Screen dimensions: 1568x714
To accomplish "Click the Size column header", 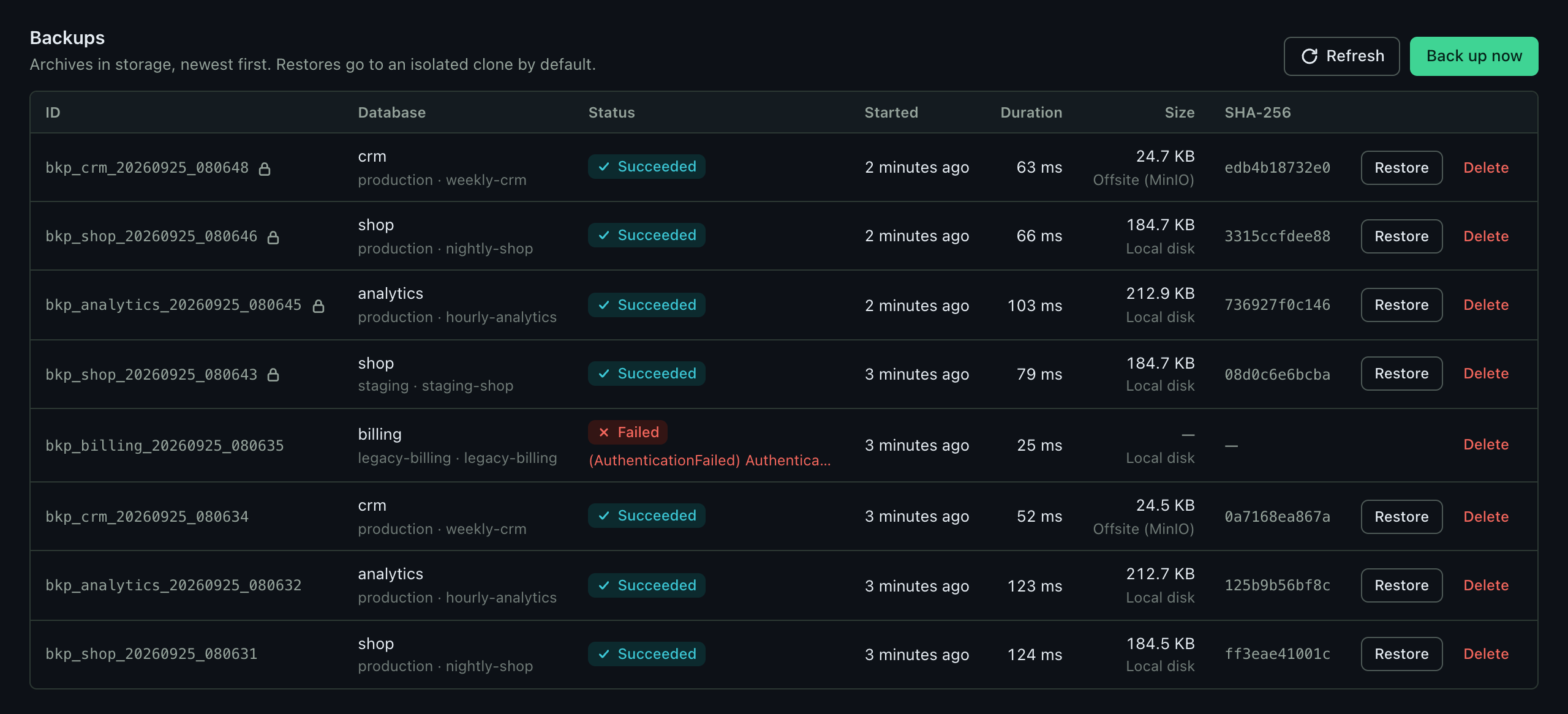I will point(1180,113).
